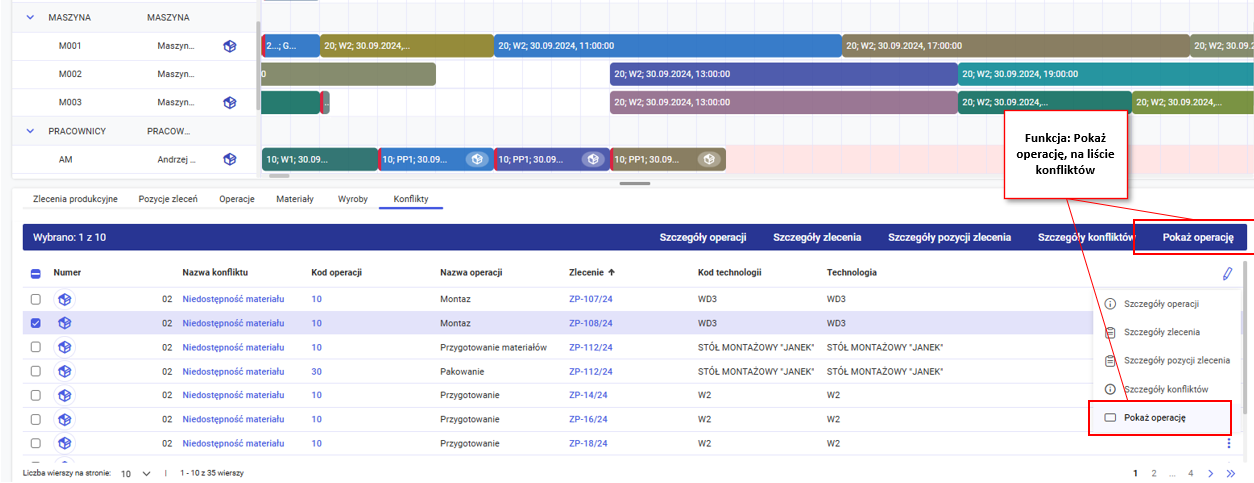Switch to the Zlecenia produkcyjne tab

click(x=75, y=199)
